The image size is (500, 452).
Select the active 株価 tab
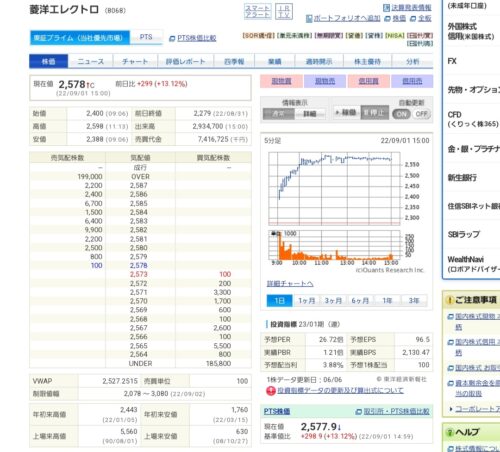pyautogui.click(x=49, y=61)
